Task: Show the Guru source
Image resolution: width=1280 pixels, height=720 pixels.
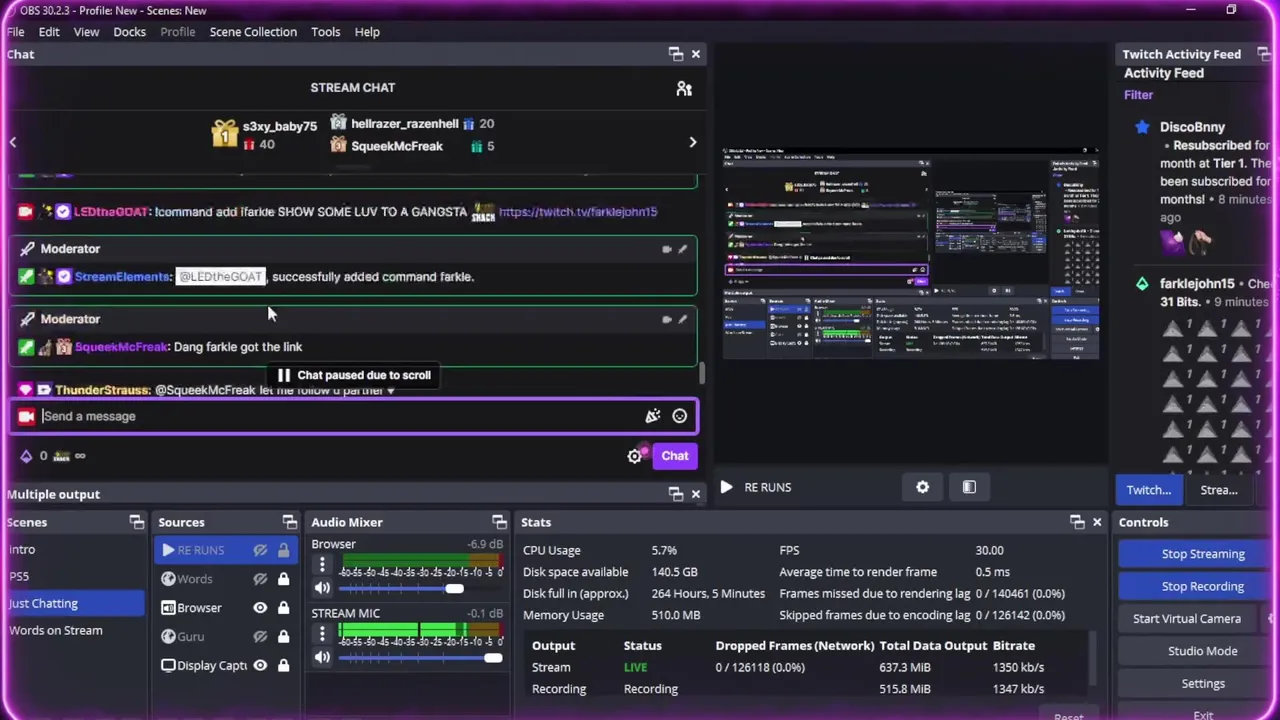Action: tap(260, 636)
